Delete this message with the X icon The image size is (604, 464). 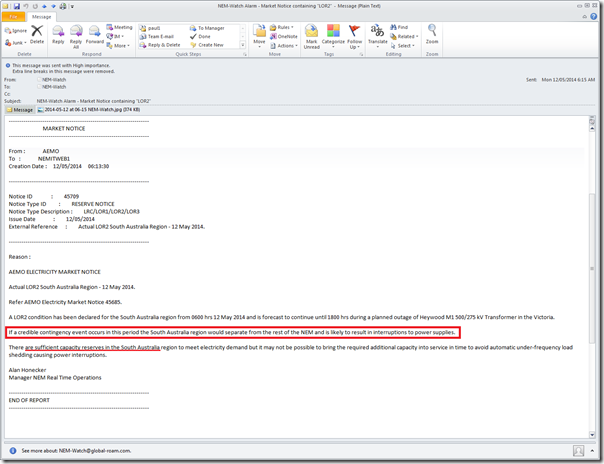pos(37,34)
